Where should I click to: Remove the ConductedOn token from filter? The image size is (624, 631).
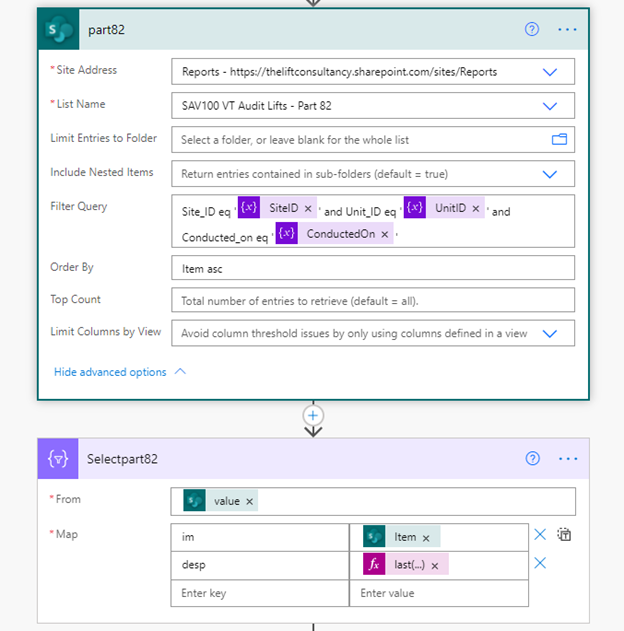point(384,234)
